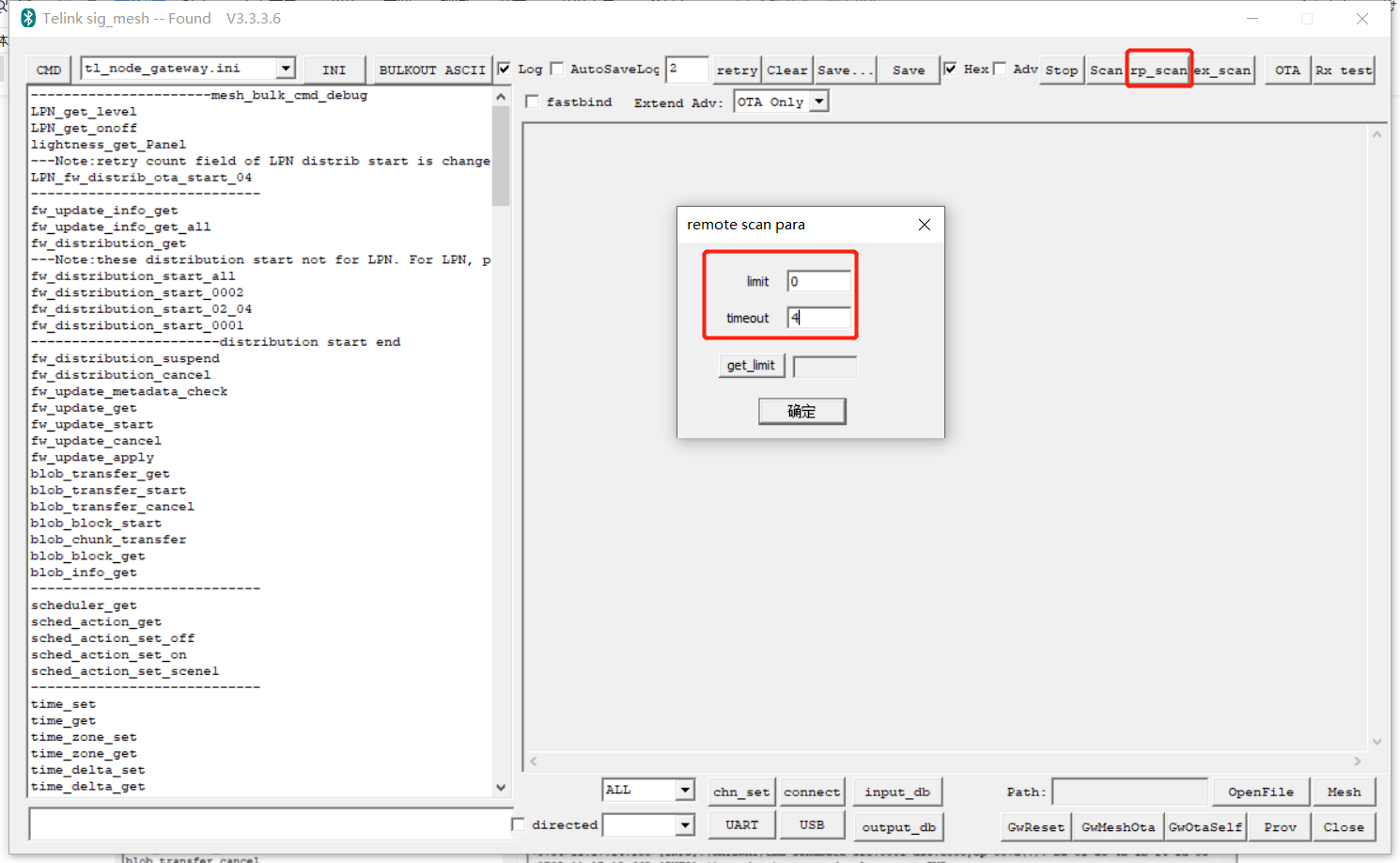Viewport: 1400px width, 863px height.
Task: Click the command list scrollbar down arrow
Action: (501, 788)
